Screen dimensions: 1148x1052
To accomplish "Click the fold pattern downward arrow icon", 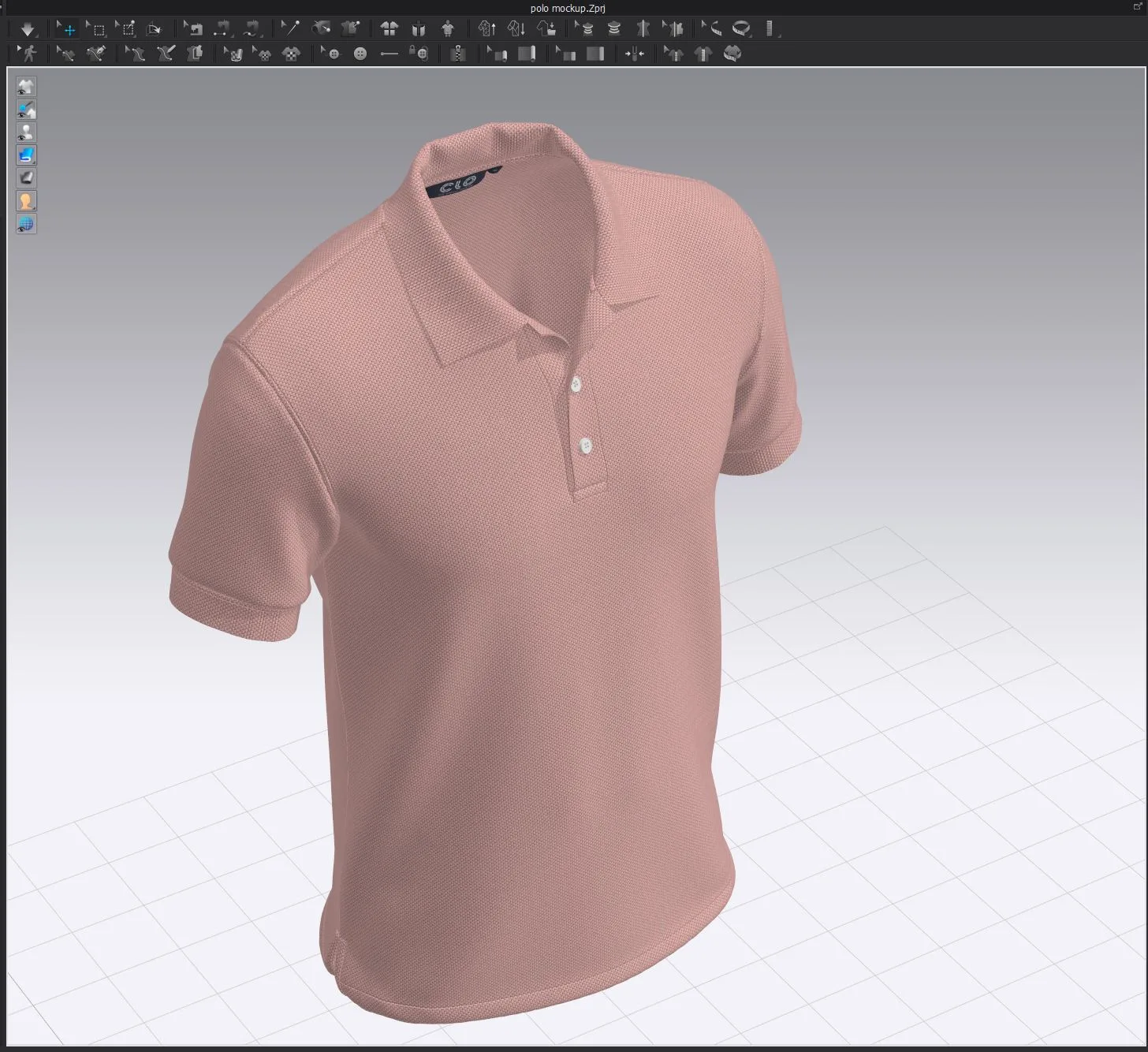I will tap(516, 29).
